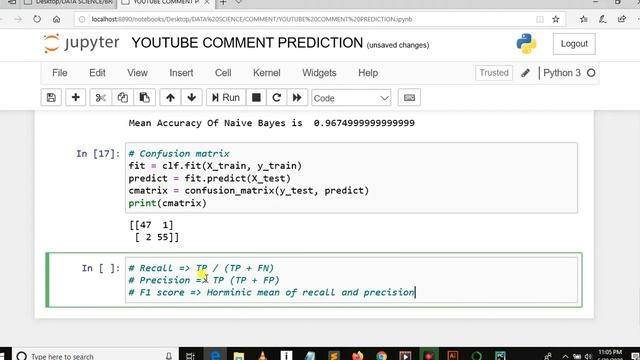Paste cells below icon
This screenshot has height=360, width=640.
point(144,98)
